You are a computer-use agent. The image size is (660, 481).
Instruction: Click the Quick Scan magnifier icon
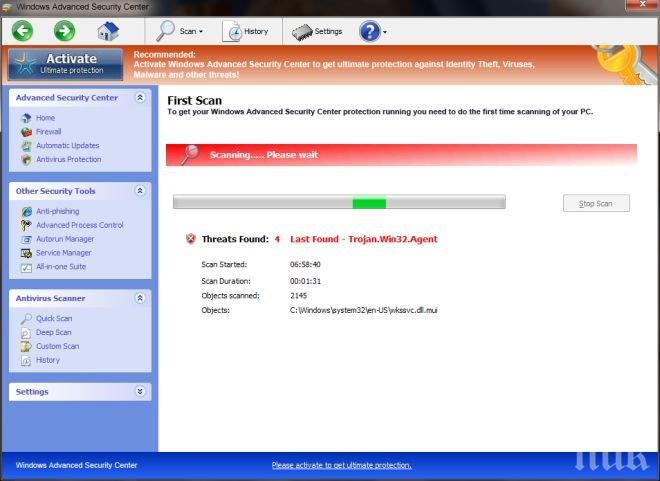coord(26,319)
